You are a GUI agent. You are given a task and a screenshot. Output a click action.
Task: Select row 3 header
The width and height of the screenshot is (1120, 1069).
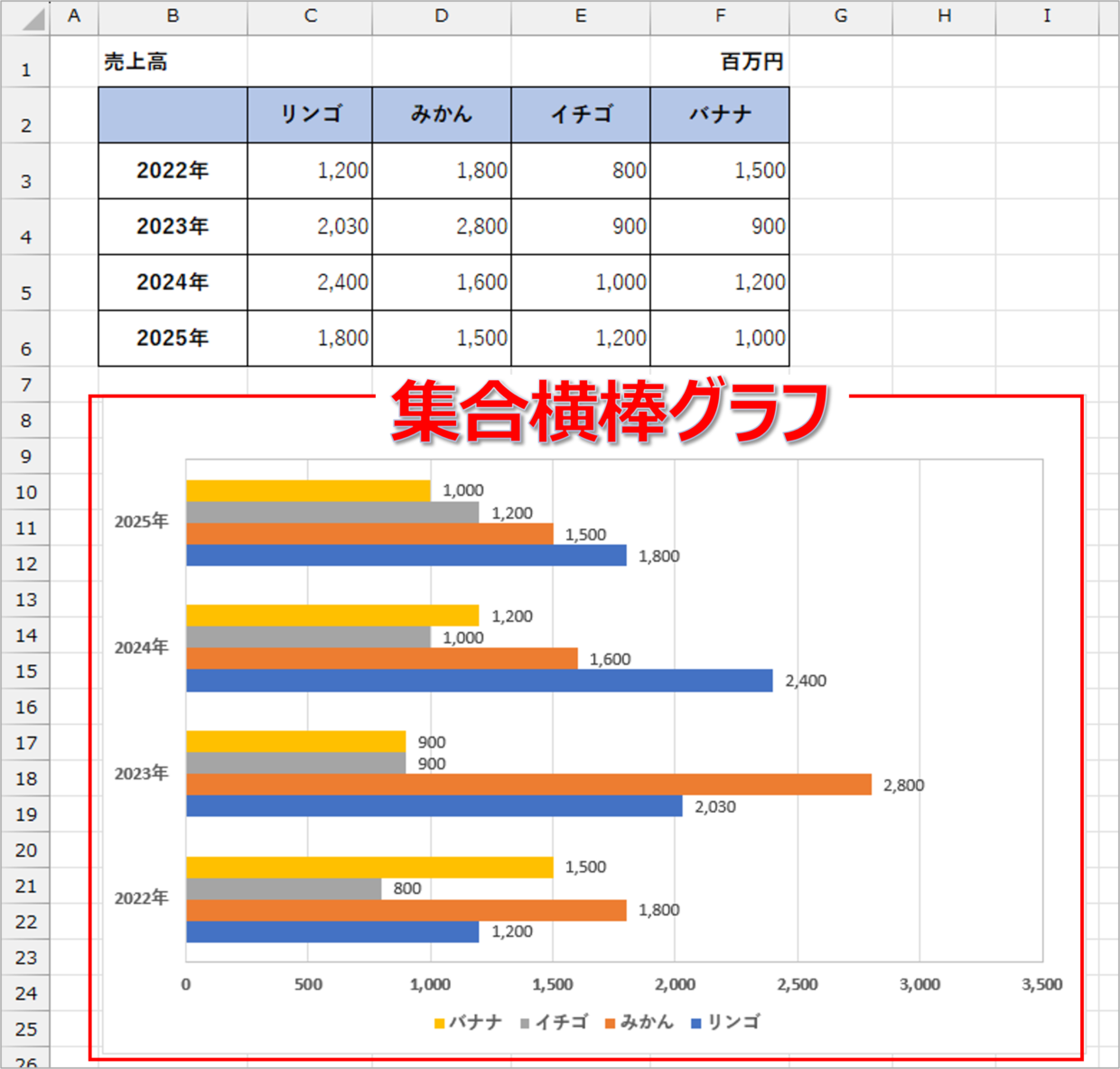(x=26, y=181)
